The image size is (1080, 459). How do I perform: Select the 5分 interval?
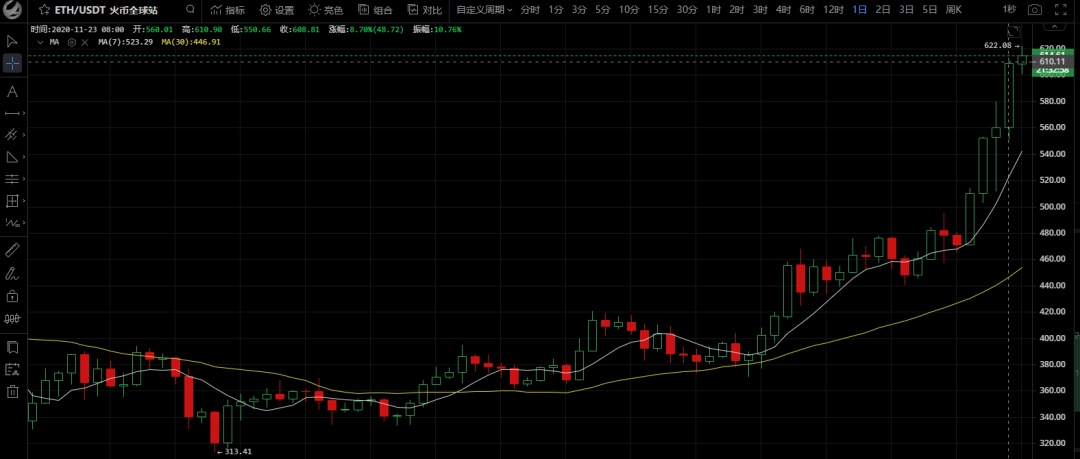[x=603, y=10]
